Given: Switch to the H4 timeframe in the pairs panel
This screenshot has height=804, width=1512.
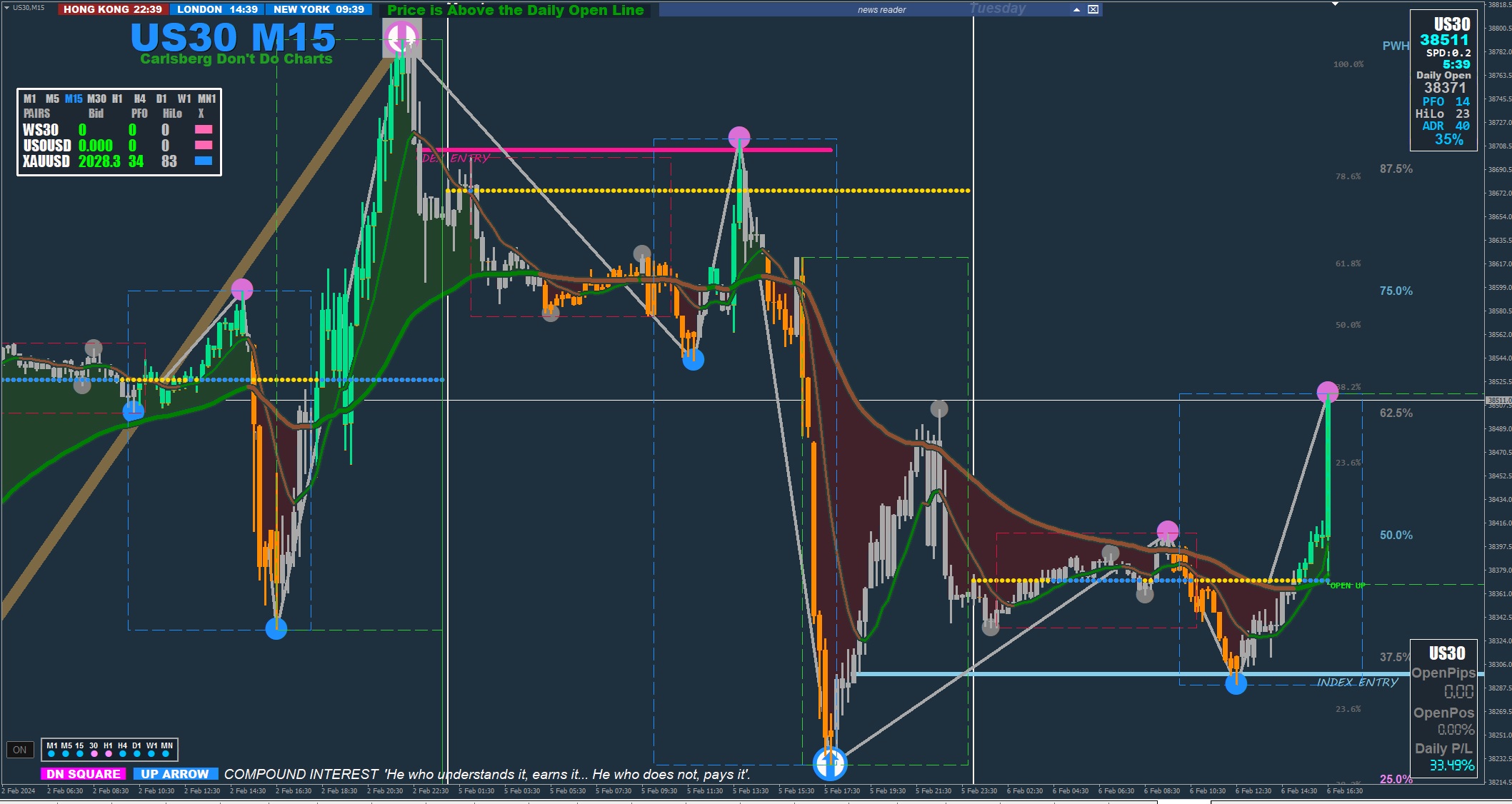Looking at the screenshot, I should pyautogui.click(x=140, y=99).
